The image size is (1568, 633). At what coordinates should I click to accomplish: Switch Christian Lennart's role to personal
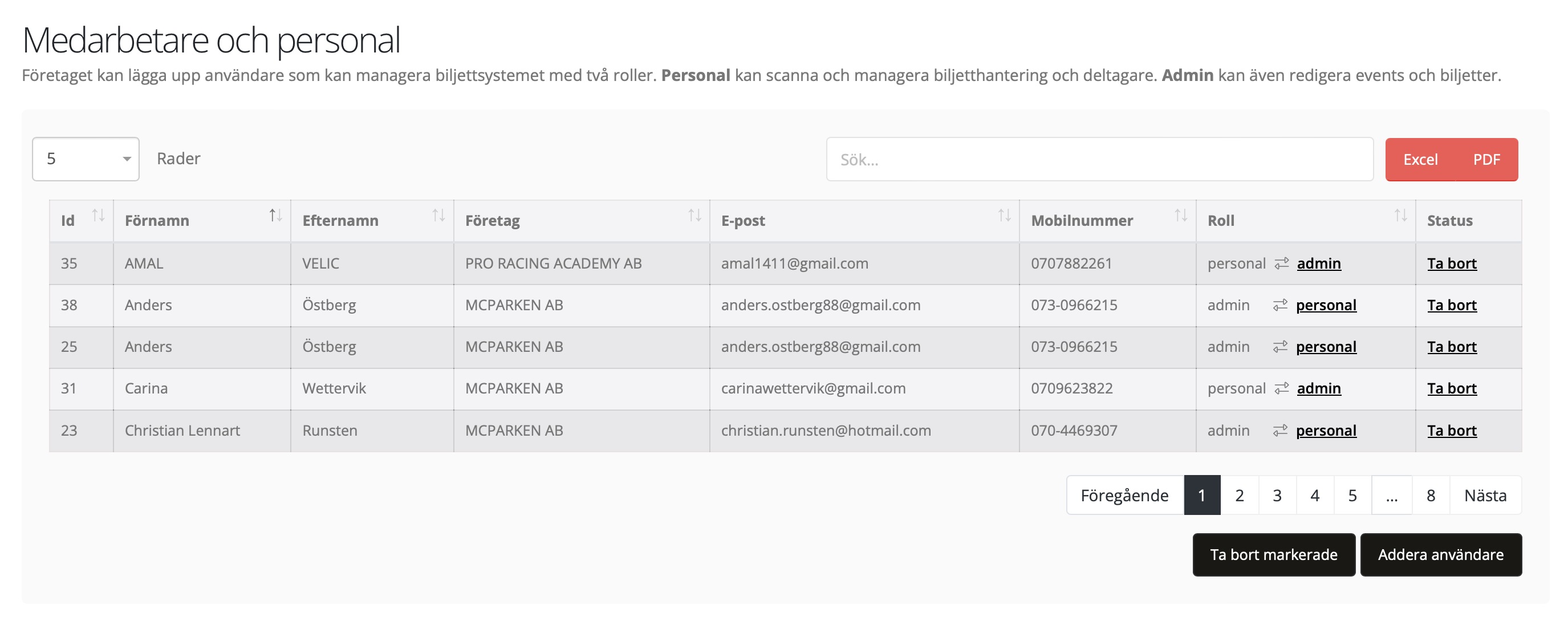1326,431
